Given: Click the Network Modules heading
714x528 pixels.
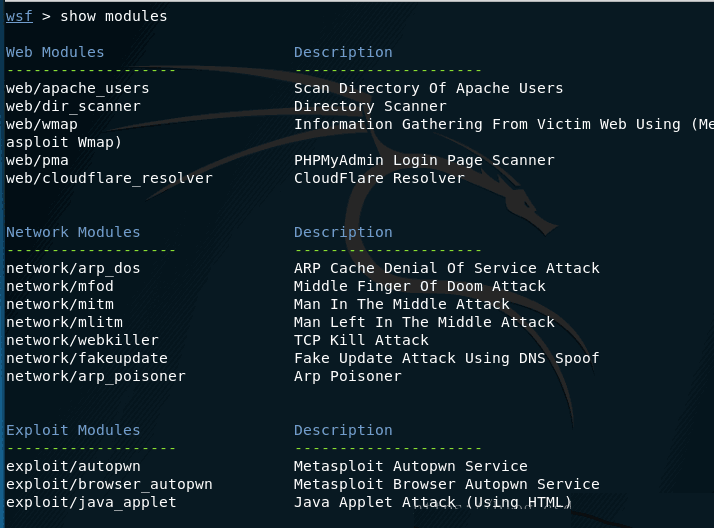Looking at the screenshot, I should click(73, 232).
